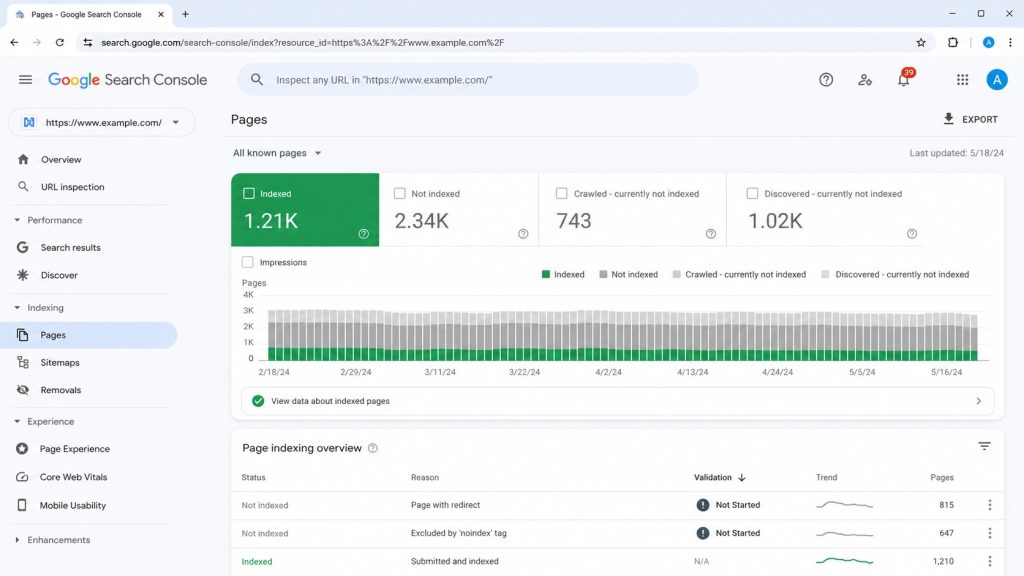Click the green Indexed legend swatch
The height and width of the screenshot is (576, 1024).
coord(546,274)
